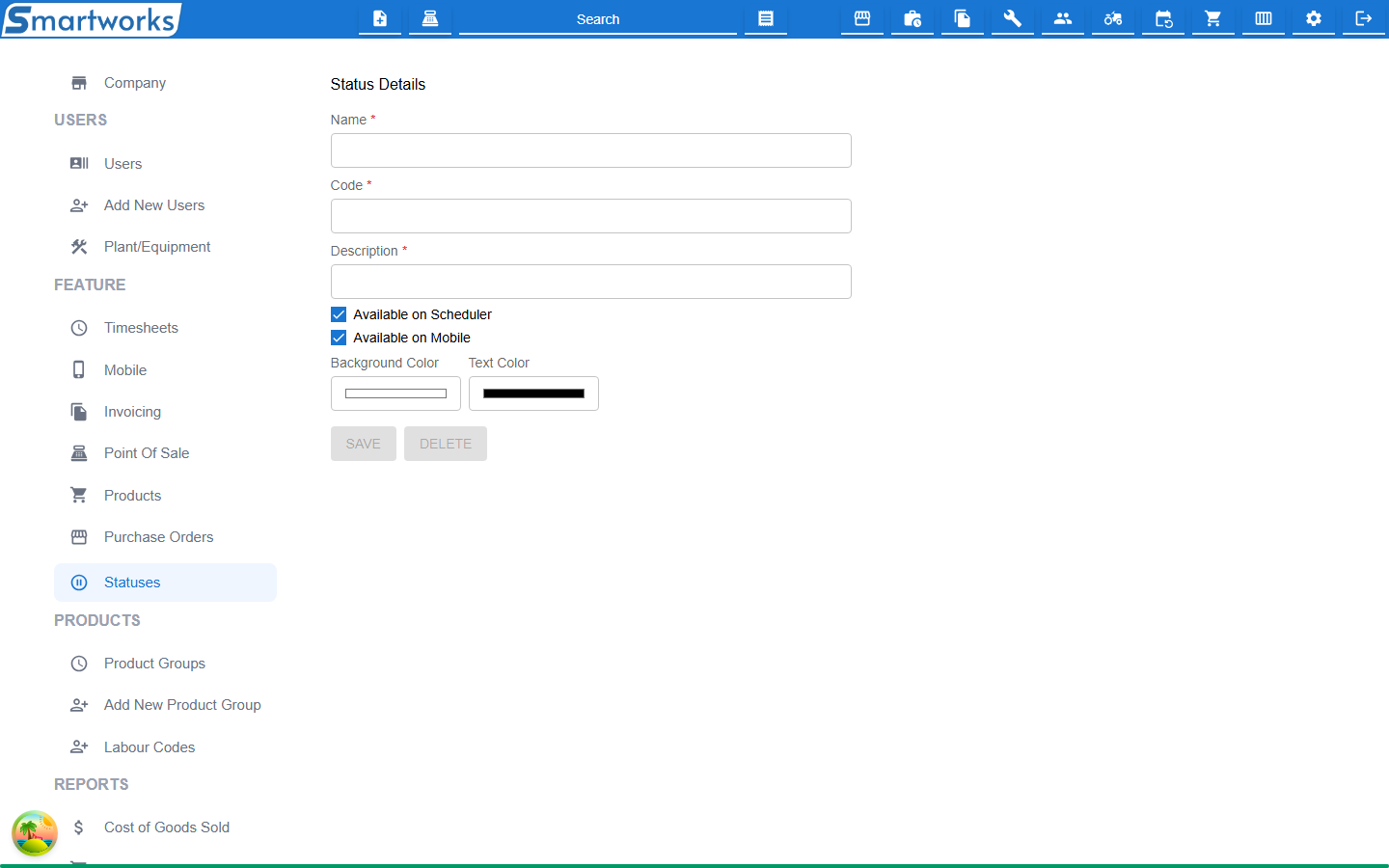This screenshot has height=868, width=1389.
Task: Click the logout icon at top right
Action: pyautogui.click(x=1364, y=18)
